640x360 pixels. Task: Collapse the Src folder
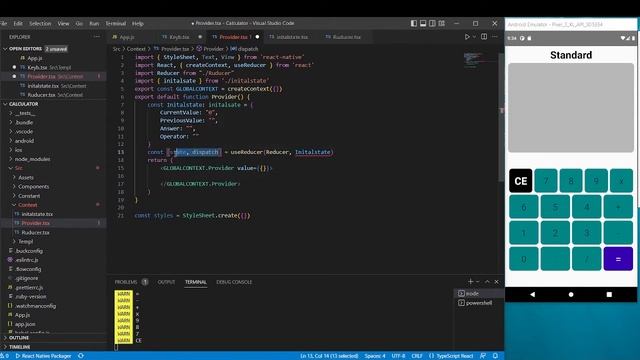(19, 168)
